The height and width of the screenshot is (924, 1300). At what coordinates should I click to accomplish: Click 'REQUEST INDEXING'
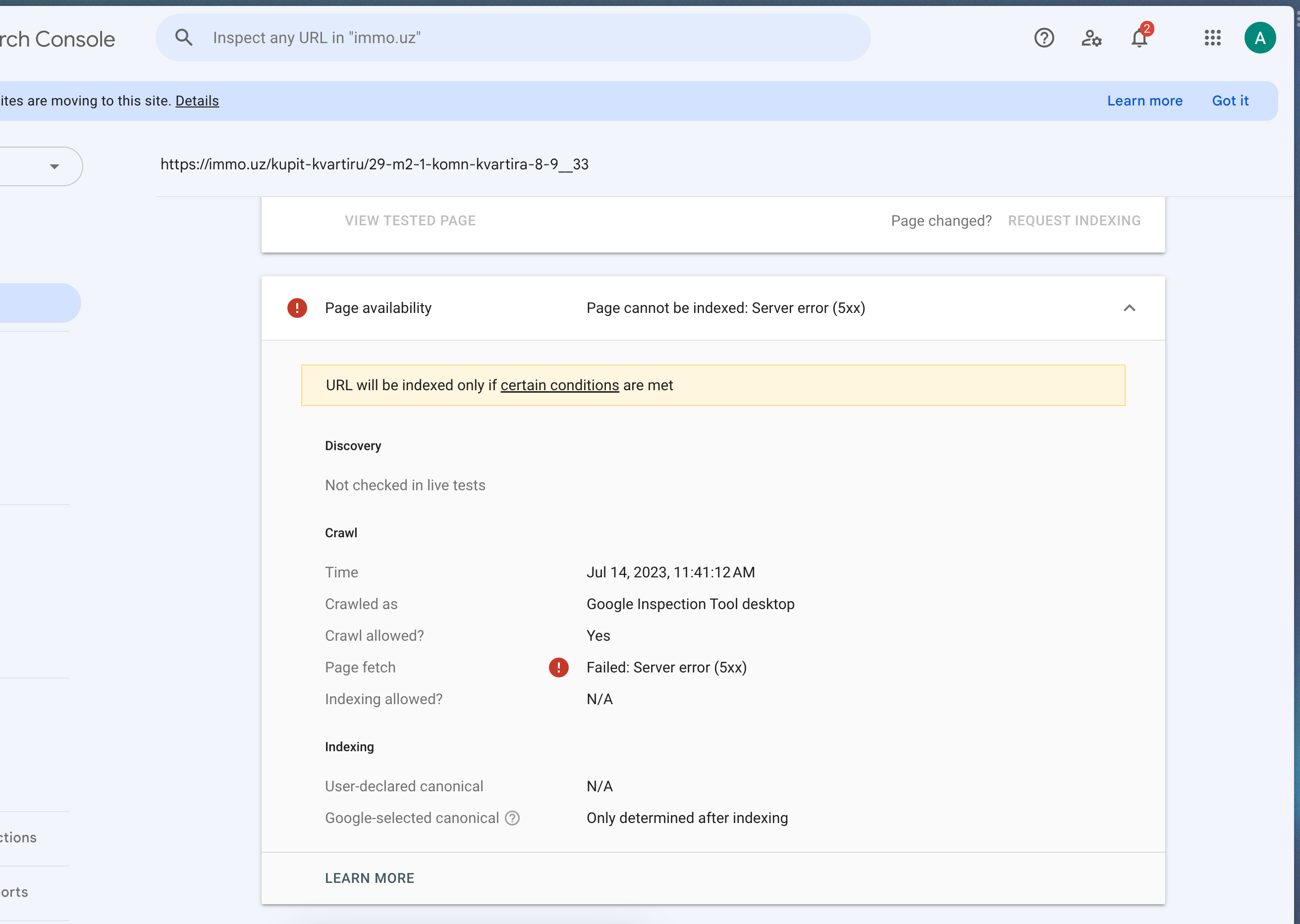tap(1074, 221)
